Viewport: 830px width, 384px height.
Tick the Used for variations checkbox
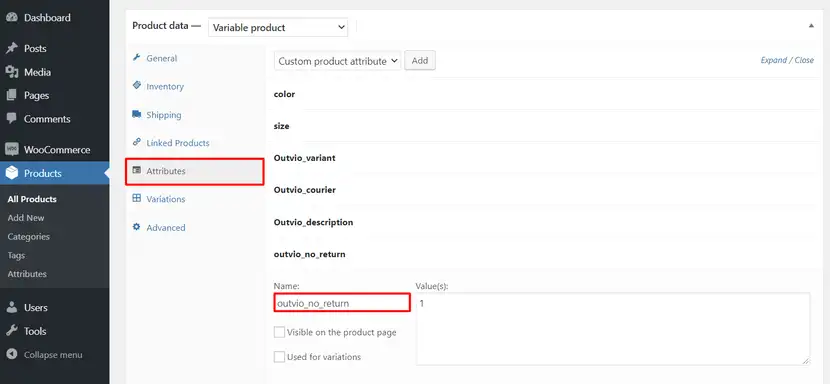279,357
